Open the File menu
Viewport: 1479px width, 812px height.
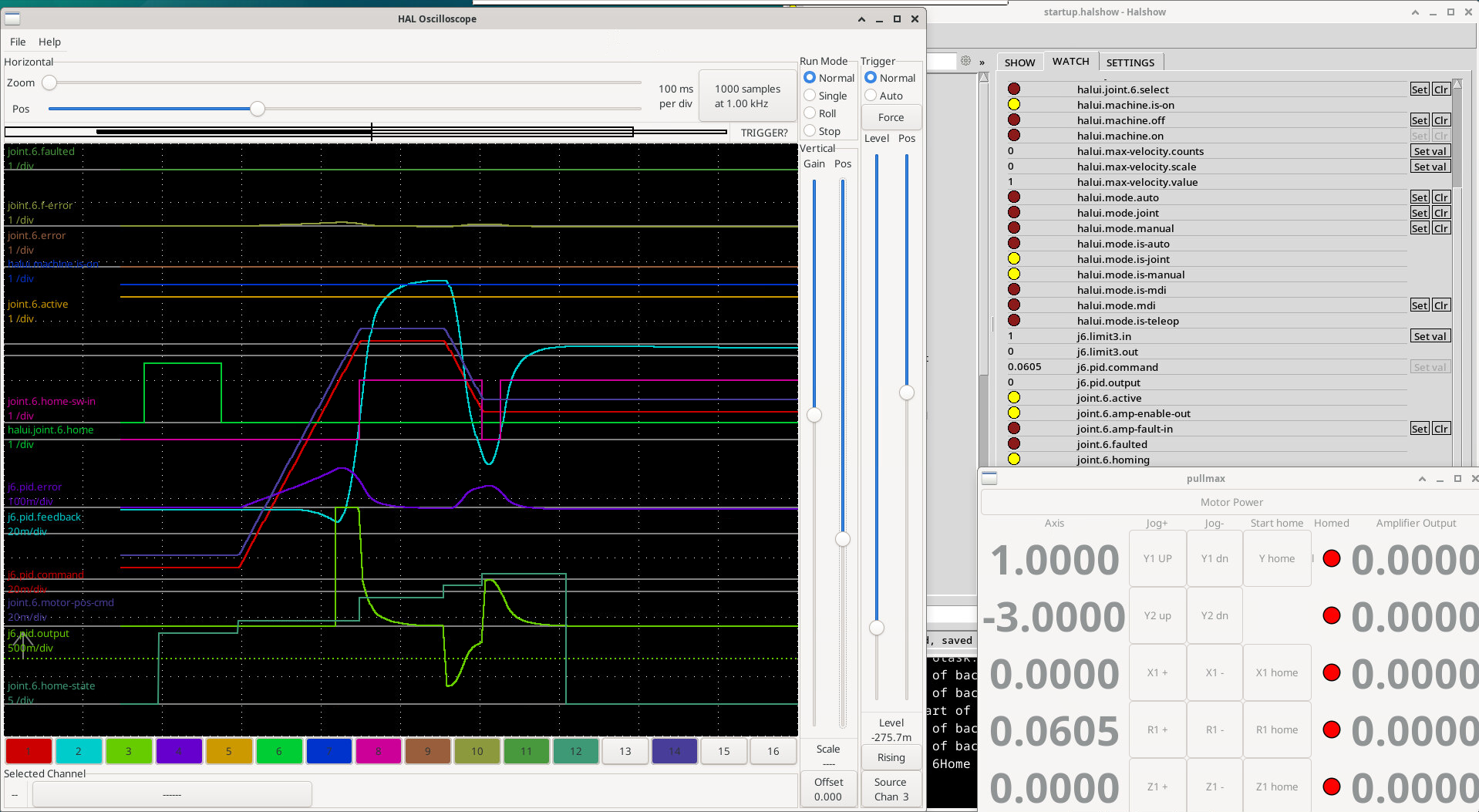point(18,42)
